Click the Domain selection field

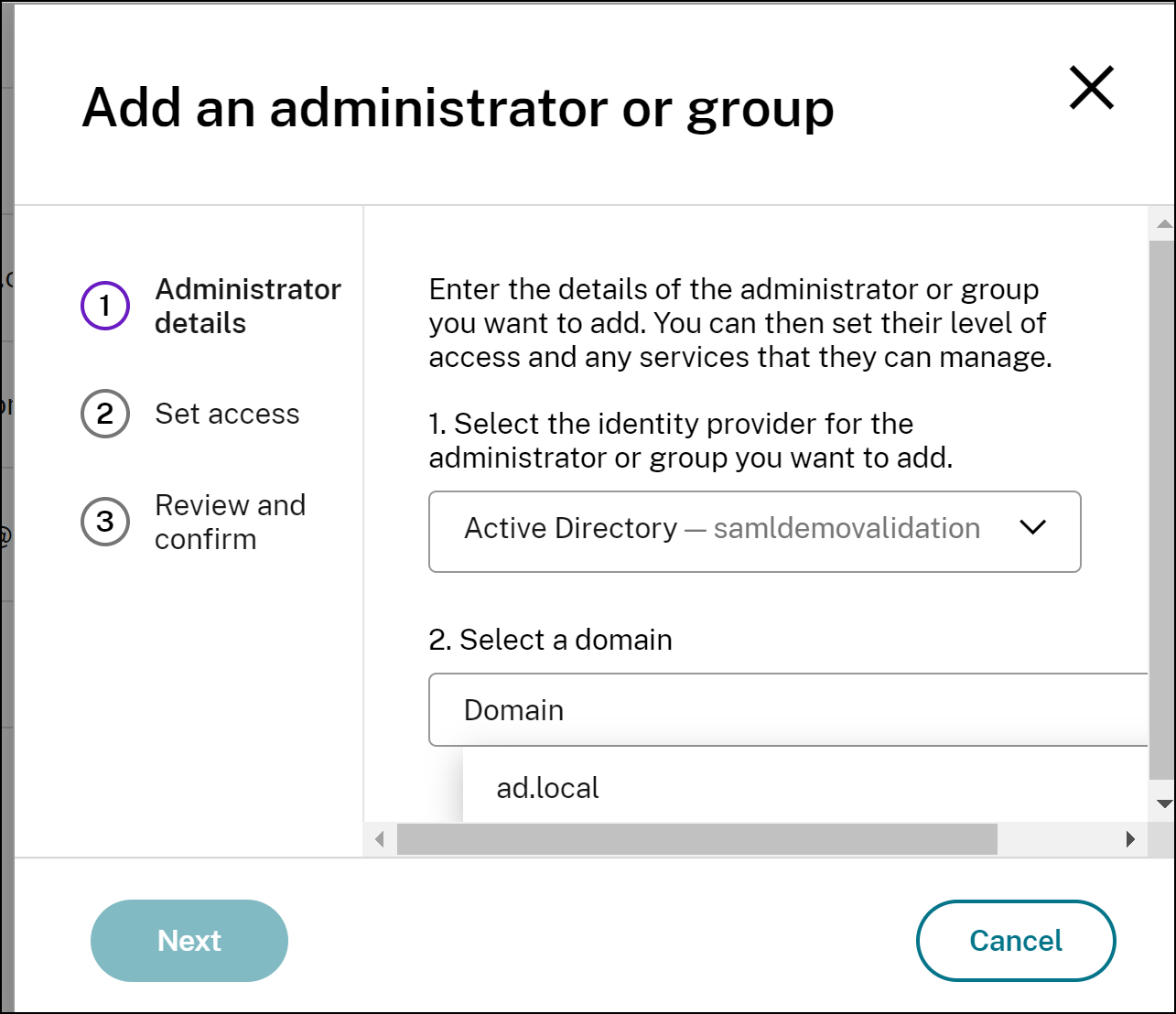[x=788, y=710]
